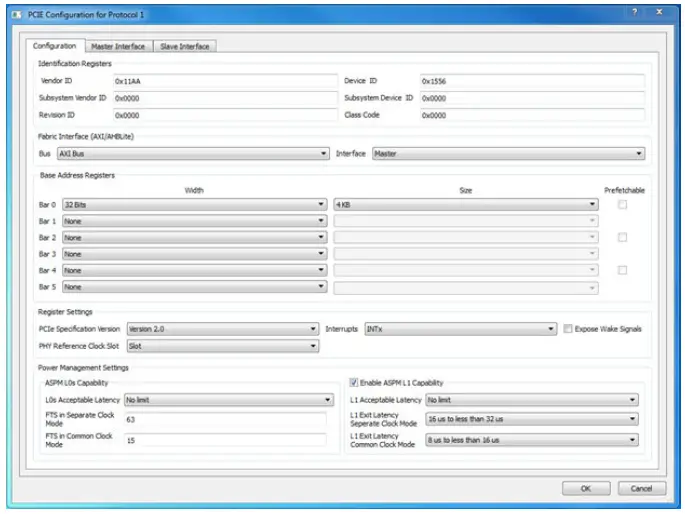685x514 pixels.
Task: Click the Vendor ID input field
Action: coord(225,81)
